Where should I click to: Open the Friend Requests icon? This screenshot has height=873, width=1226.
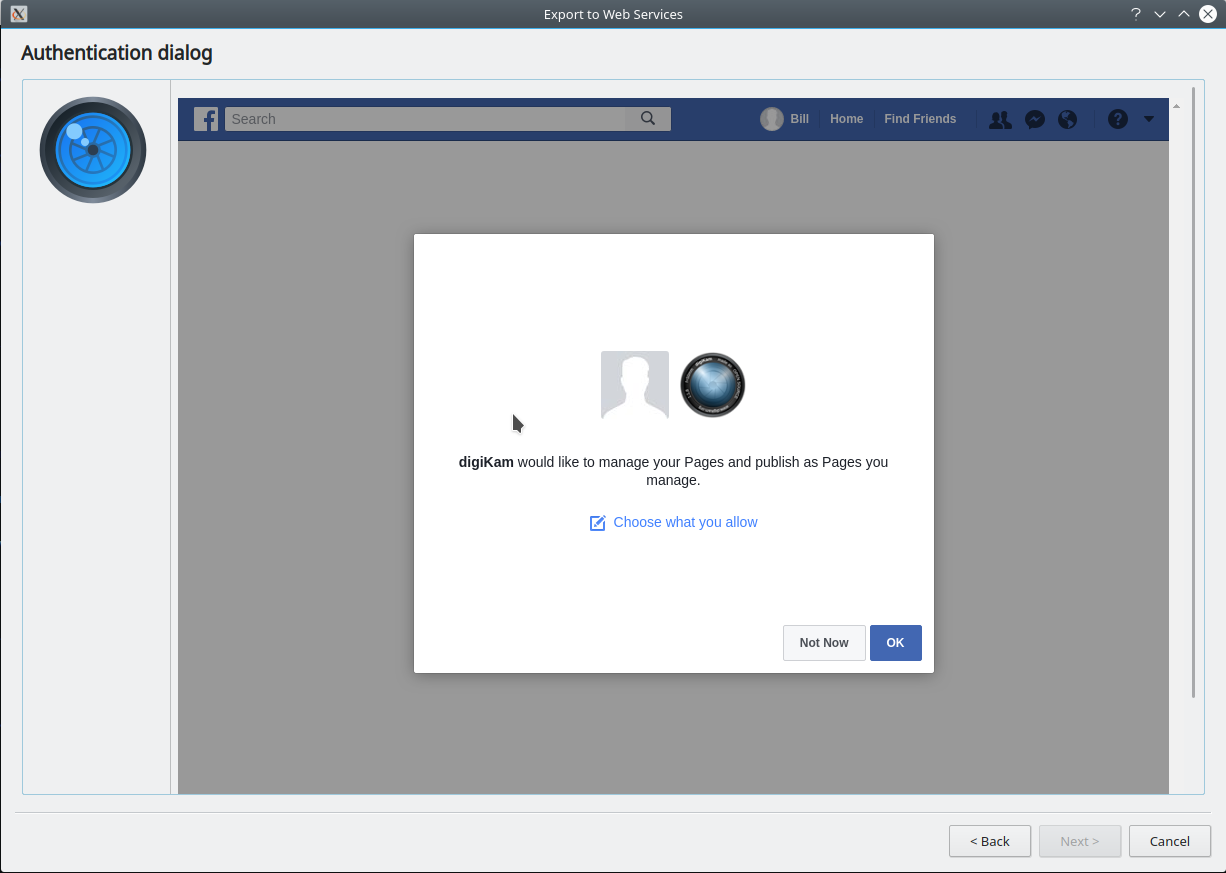pos(1000,119)
